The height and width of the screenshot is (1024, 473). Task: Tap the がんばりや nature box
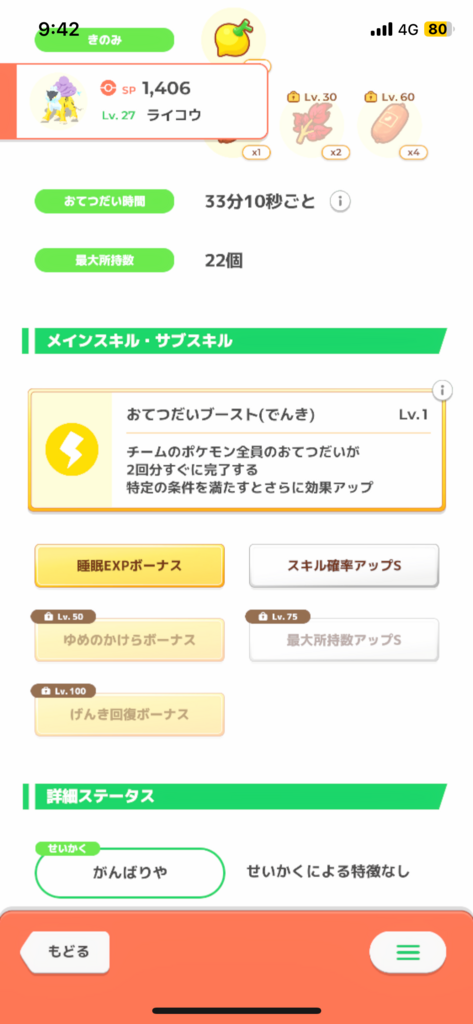click(130, 872)
